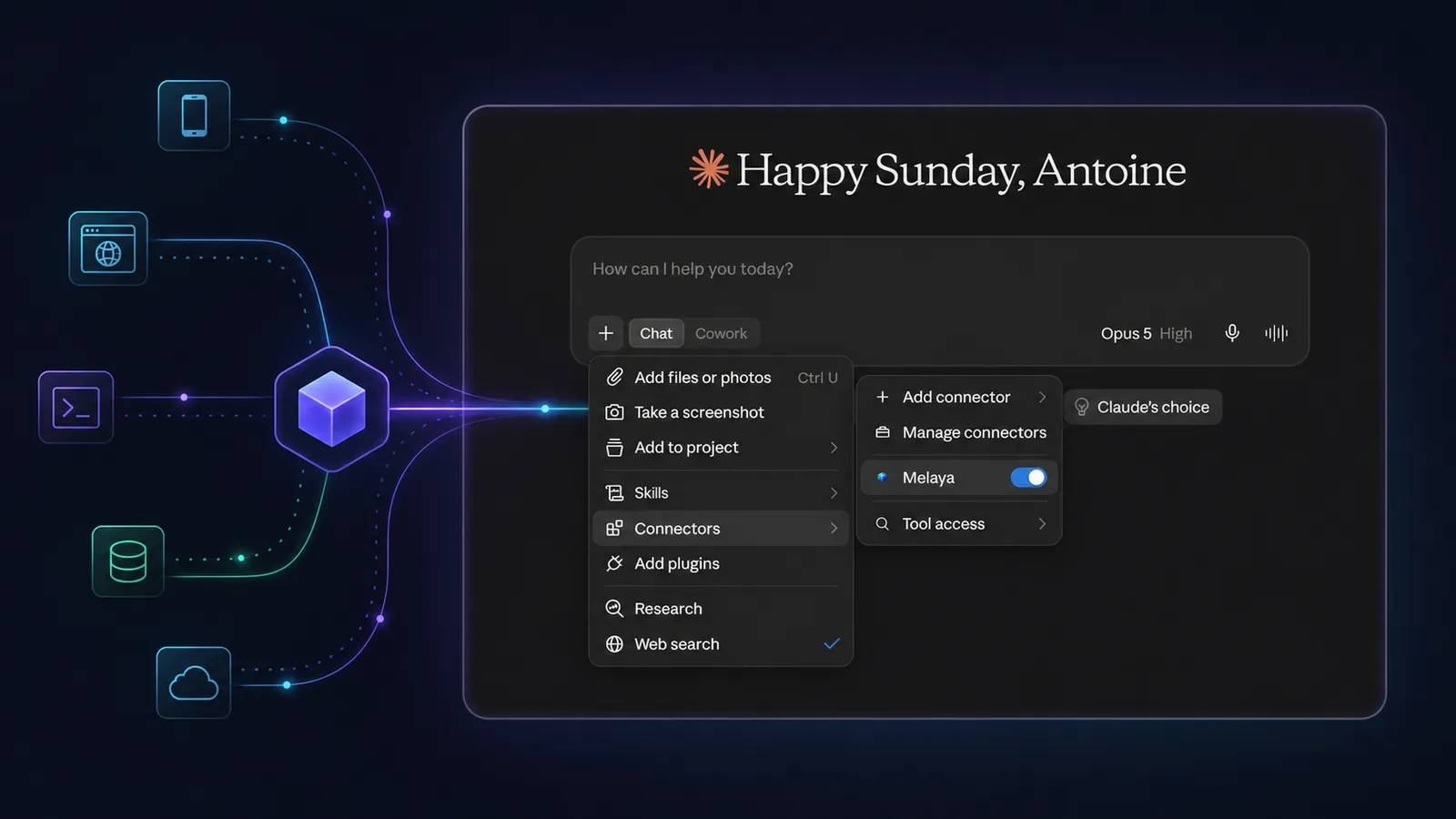
Task: Click the mobile phone icon tile
Action: point(194,116)
